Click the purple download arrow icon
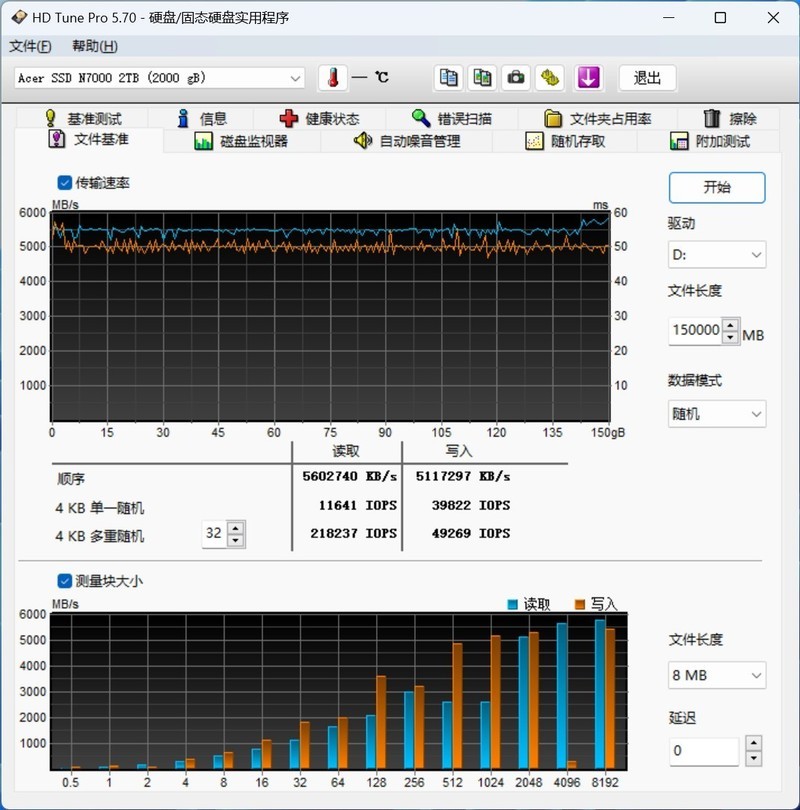 [589, 78]
